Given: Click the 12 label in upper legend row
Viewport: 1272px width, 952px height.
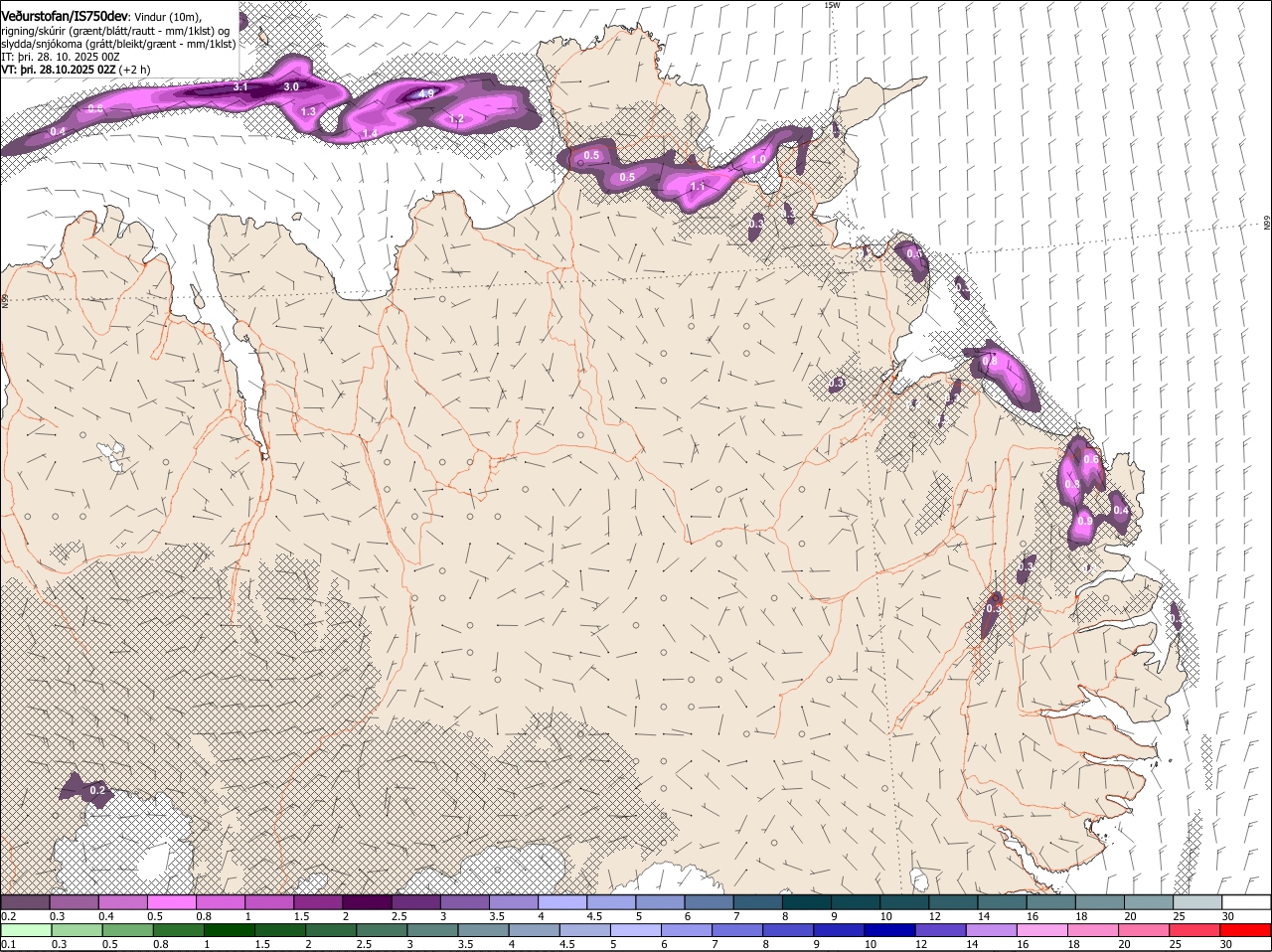Looking at the screenshot, I should 935,915.
